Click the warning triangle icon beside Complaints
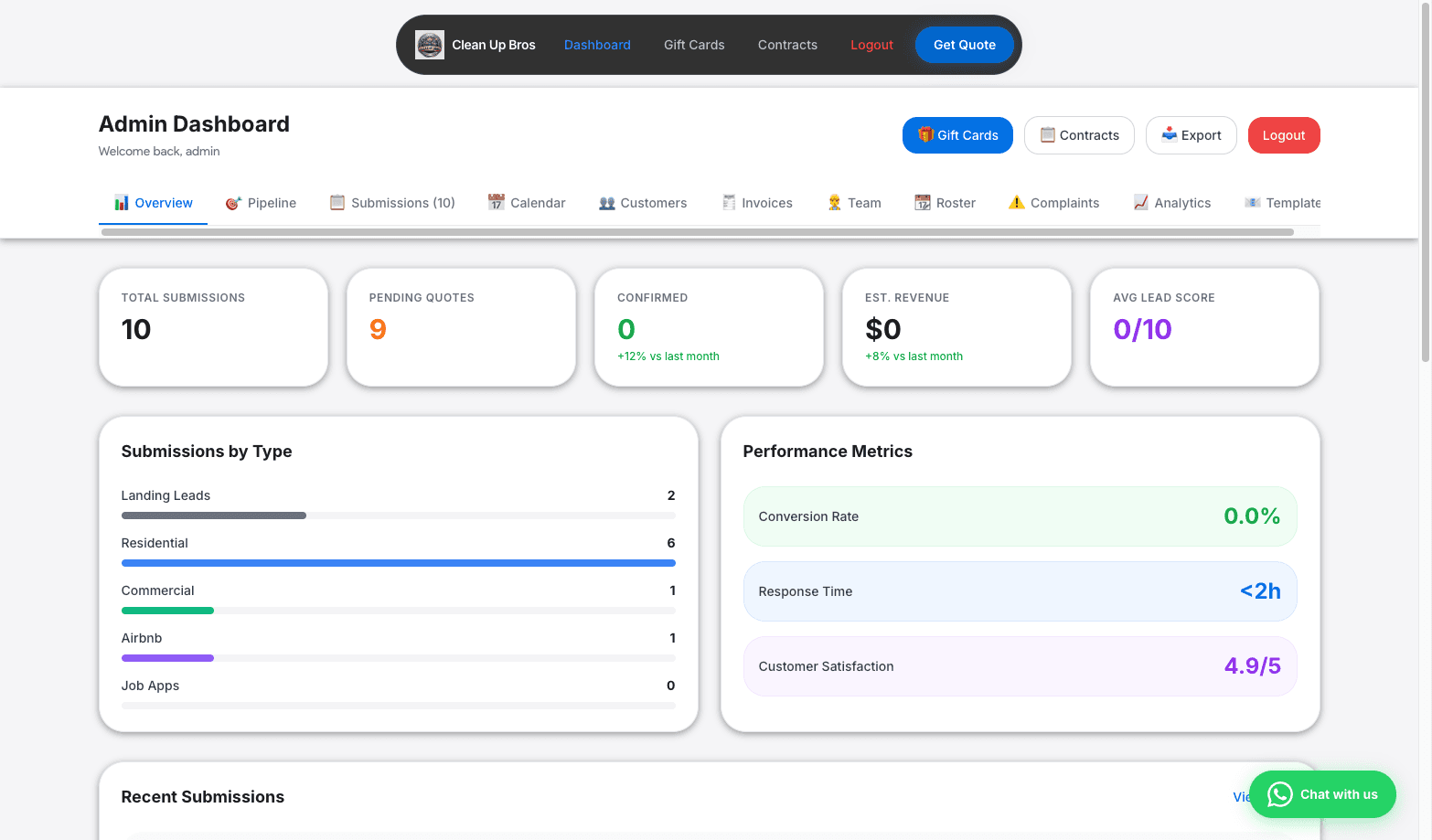 coord(1016,203)
